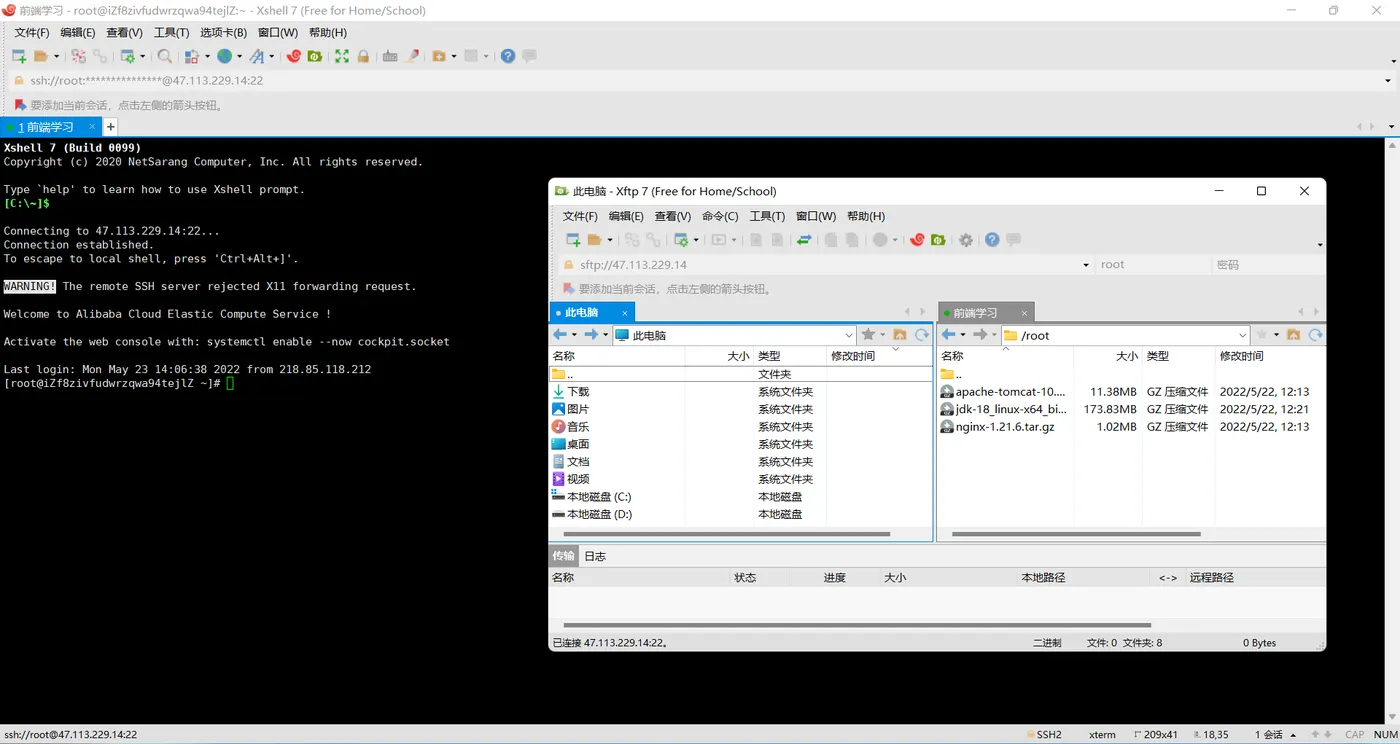Click the globe encoding icon in Xshell toolbar
Image resolution: width=1400 pixels, height=744 pixels.
pyautogui.click(x=224, y=56)
